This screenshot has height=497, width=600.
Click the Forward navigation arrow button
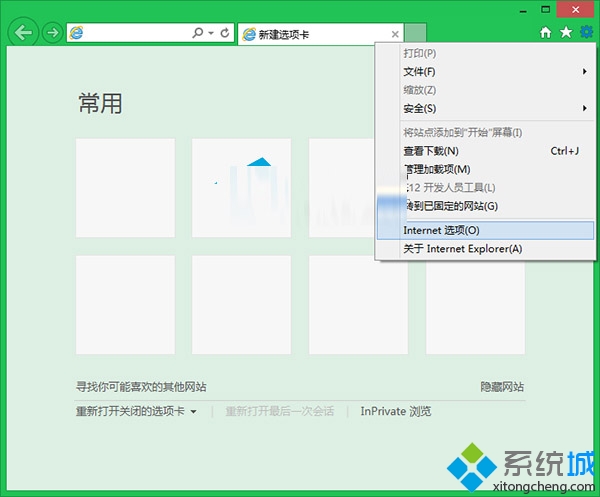52,33
